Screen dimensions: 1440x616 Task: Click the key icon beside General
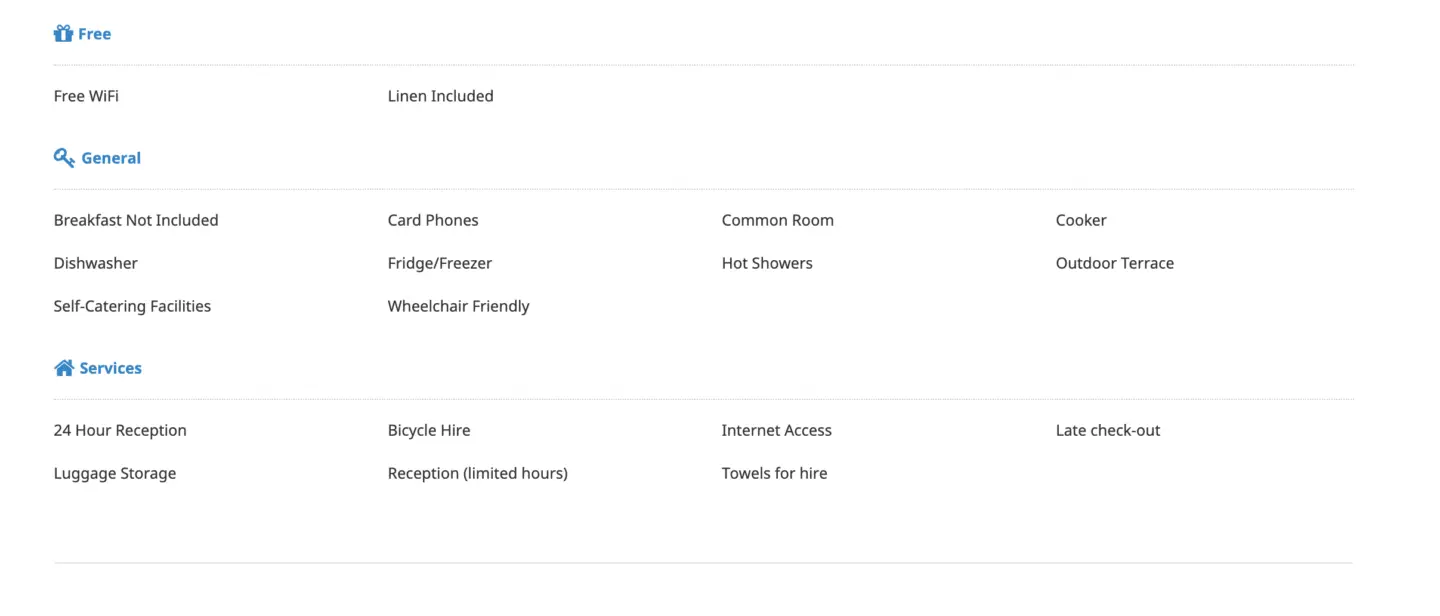(x=64, y=158)
